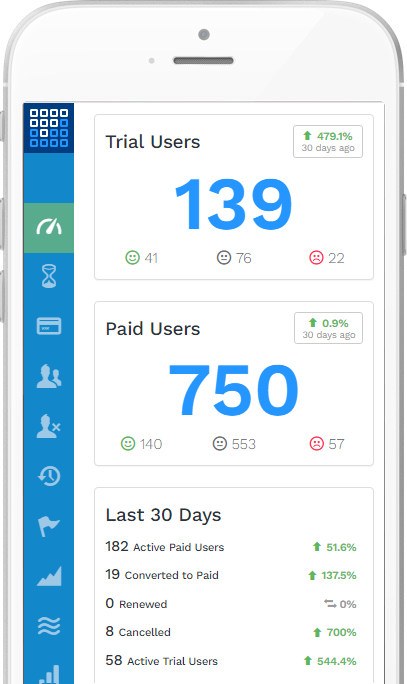Click the Last 30 Days heading
This screenshot has height=684, width=407.
pos(163,515)
